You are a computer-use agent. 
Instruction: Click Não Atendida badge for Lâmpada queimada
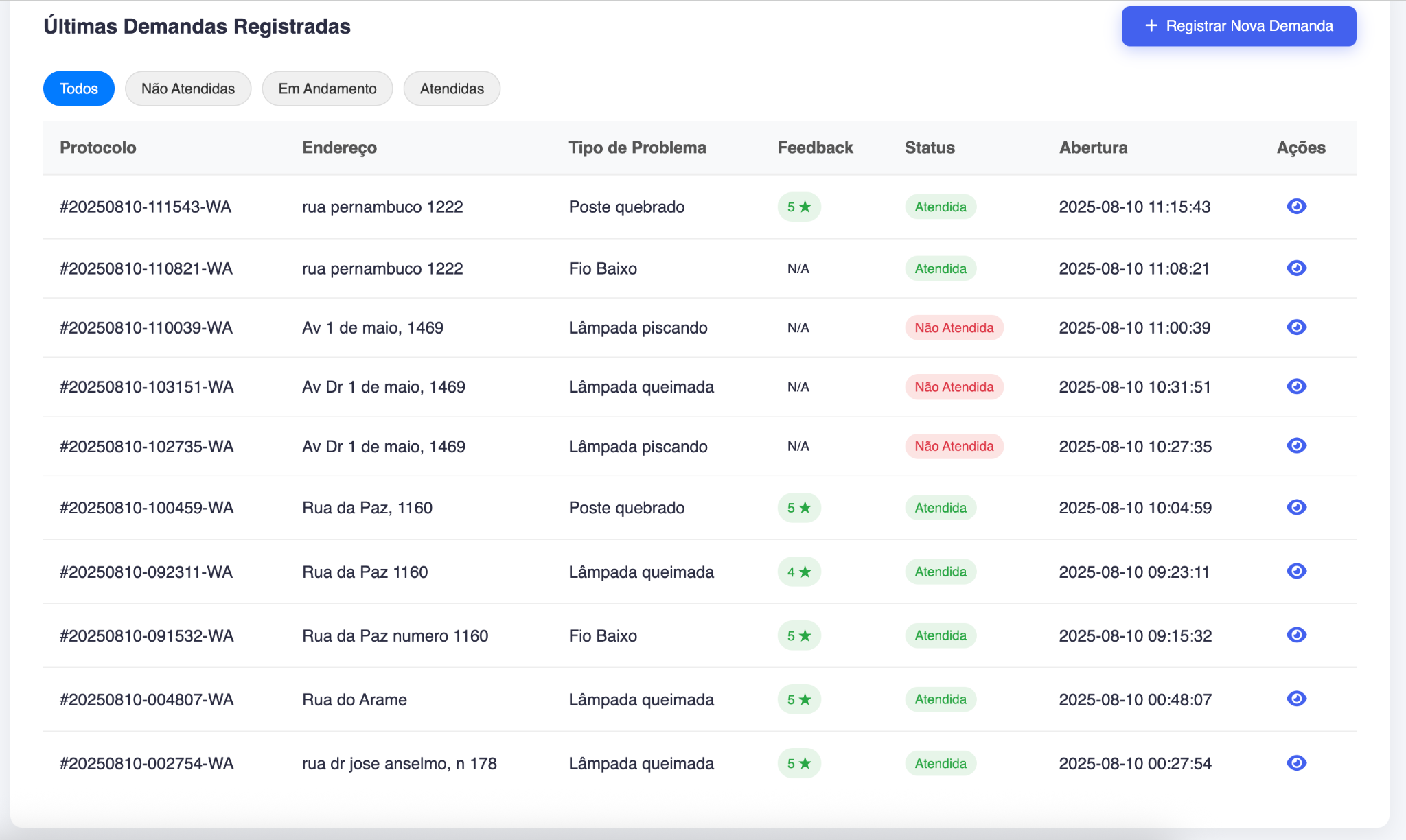954,387
